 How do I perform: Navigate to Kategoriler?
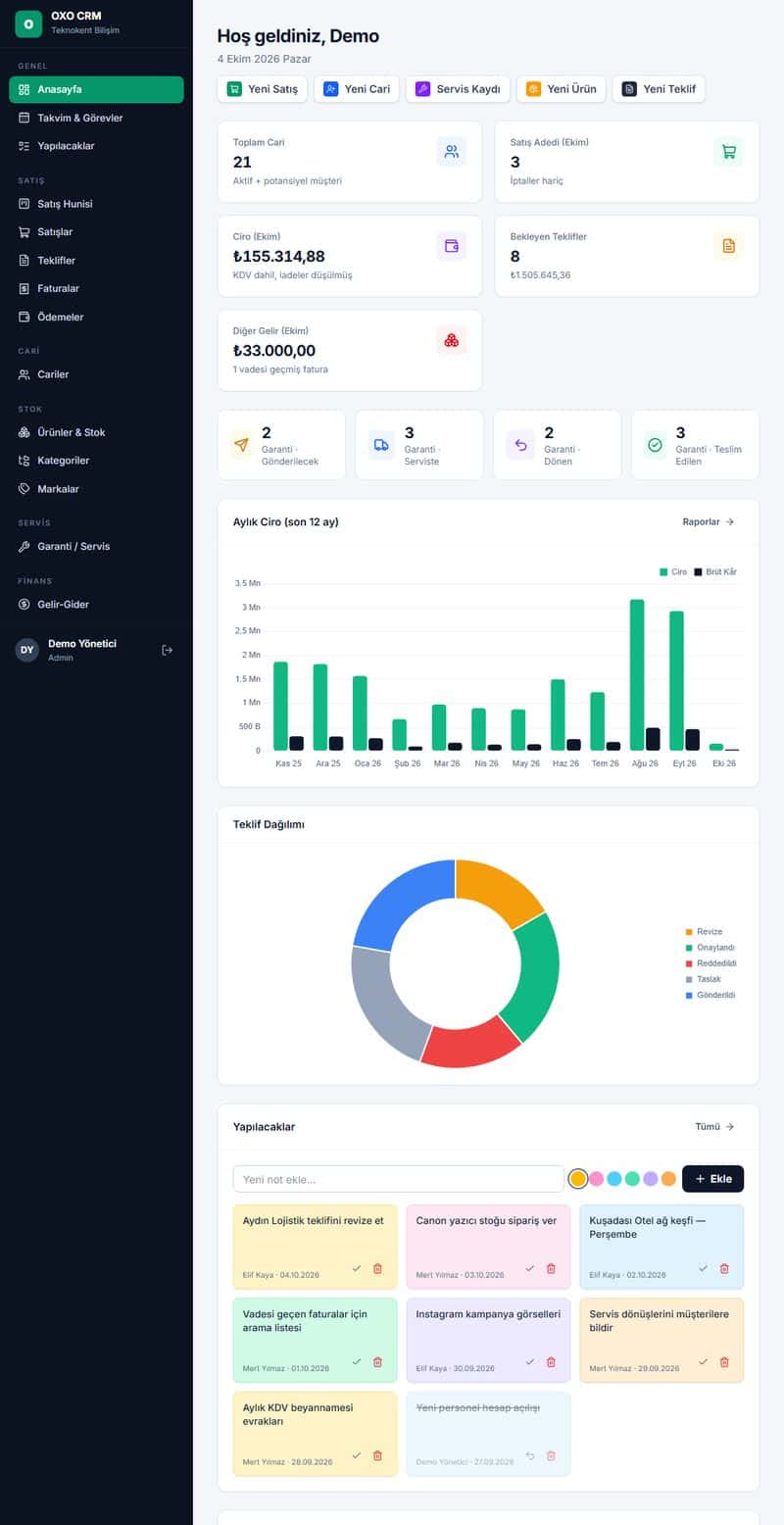(96, 461)
